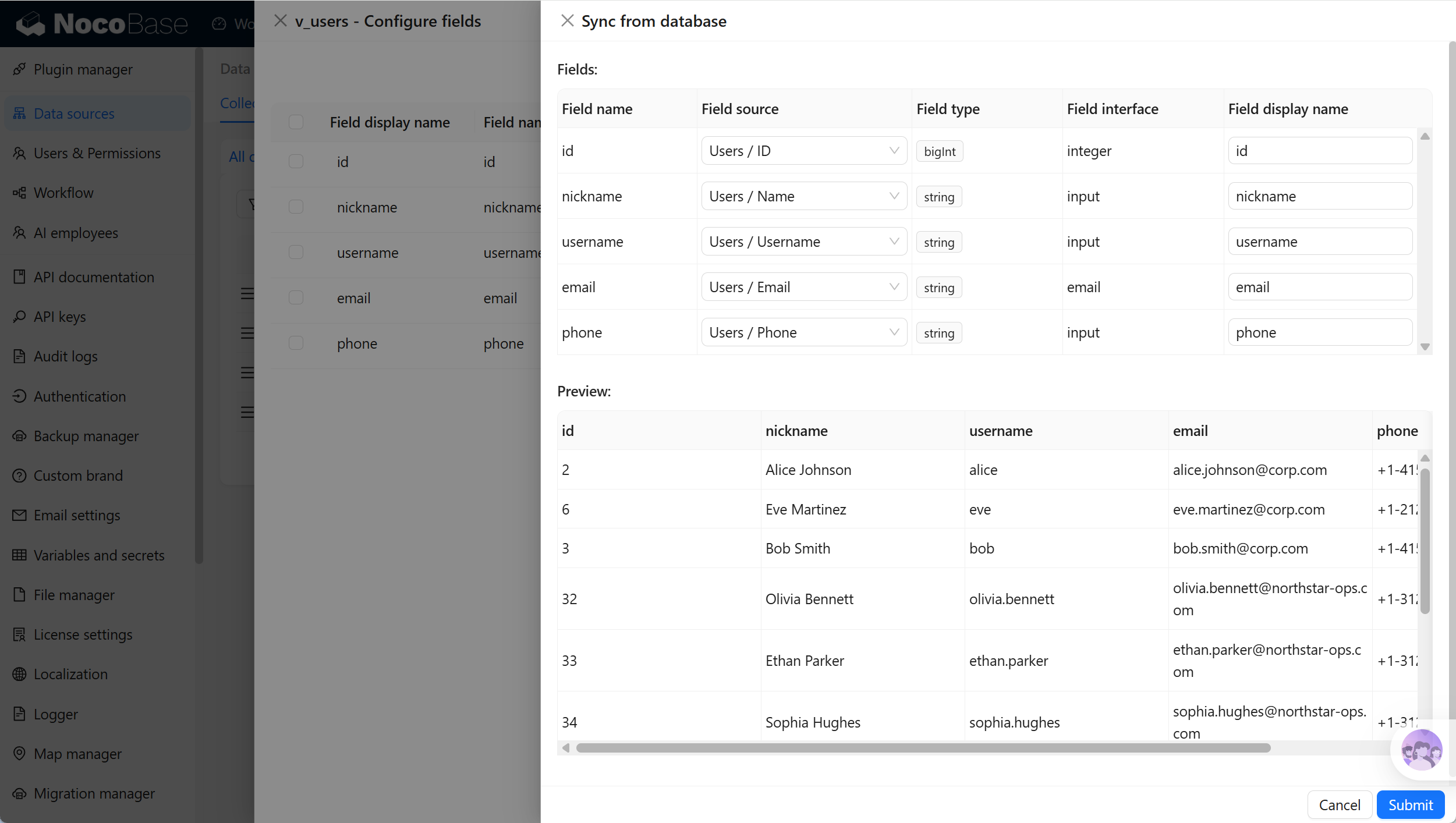Check the nickname row checkbox
1456x823 pixels.
tap(296, 207)
